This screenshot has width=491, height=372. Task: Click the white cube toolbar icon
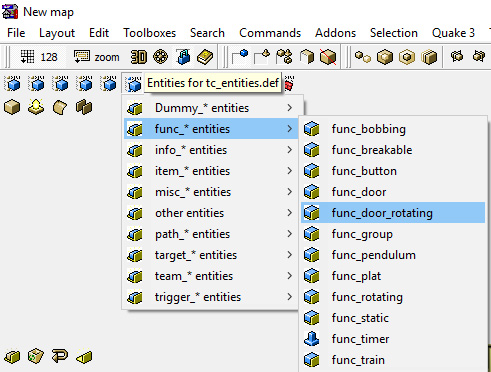pyautogui.click(x=306, y=57)
